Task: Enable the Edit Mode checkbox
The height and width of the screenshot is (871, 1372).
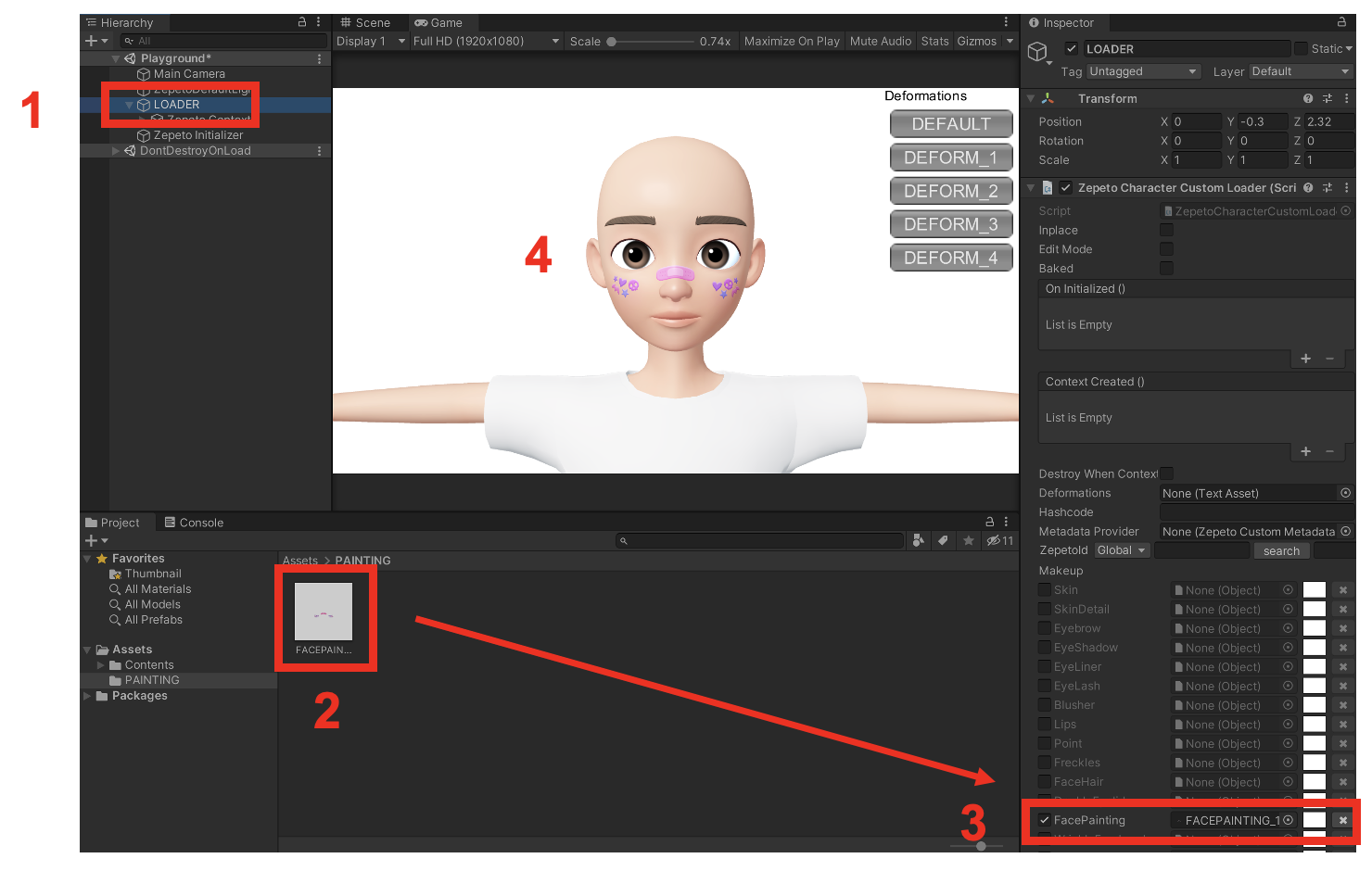Action: pos(1166,249)
